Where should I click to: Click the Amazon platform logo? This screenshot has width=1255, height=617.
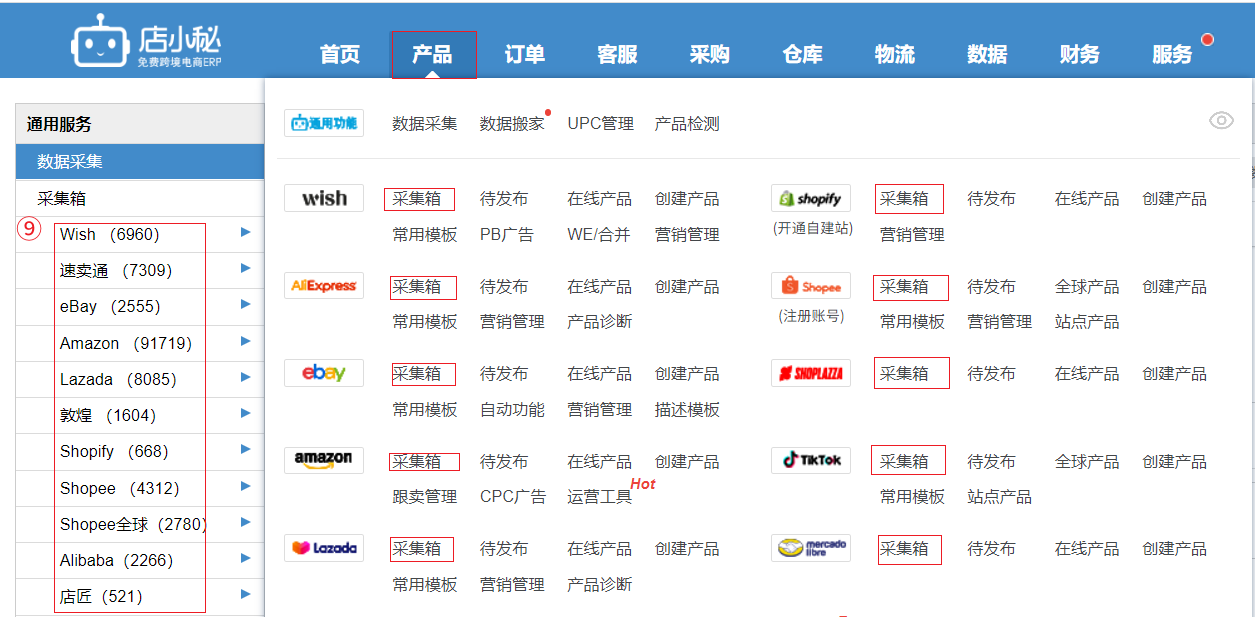point(324,460)
